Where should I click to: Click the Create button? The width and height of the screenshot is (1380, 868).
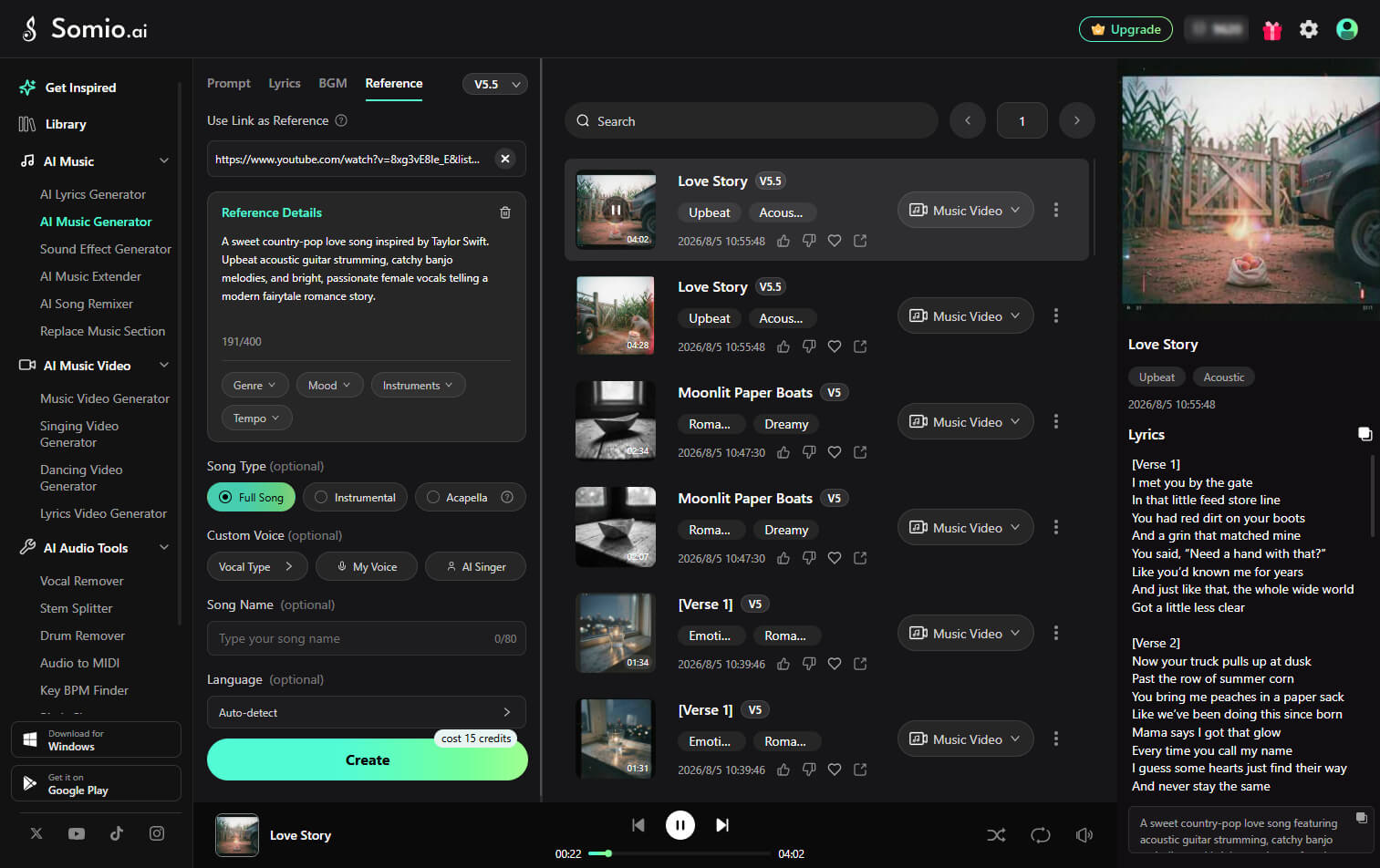(368, 759)
